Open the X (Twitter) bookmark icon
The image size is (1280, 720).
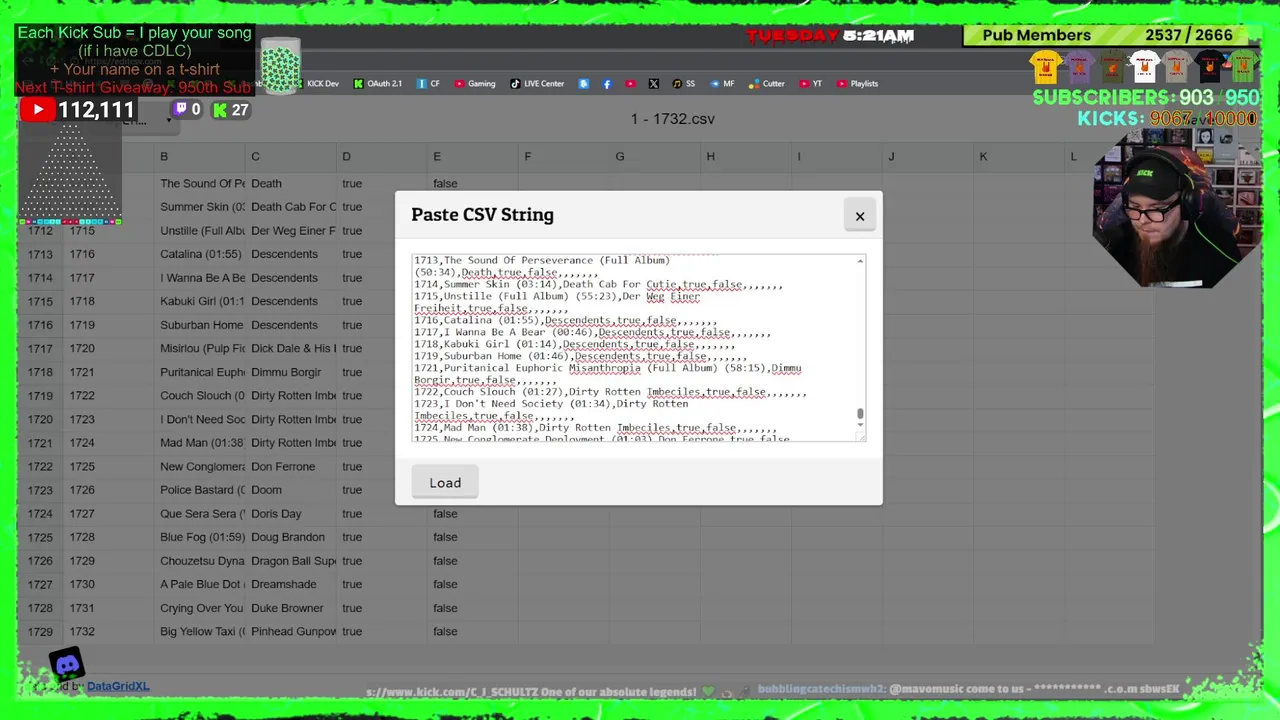(654, 84)
